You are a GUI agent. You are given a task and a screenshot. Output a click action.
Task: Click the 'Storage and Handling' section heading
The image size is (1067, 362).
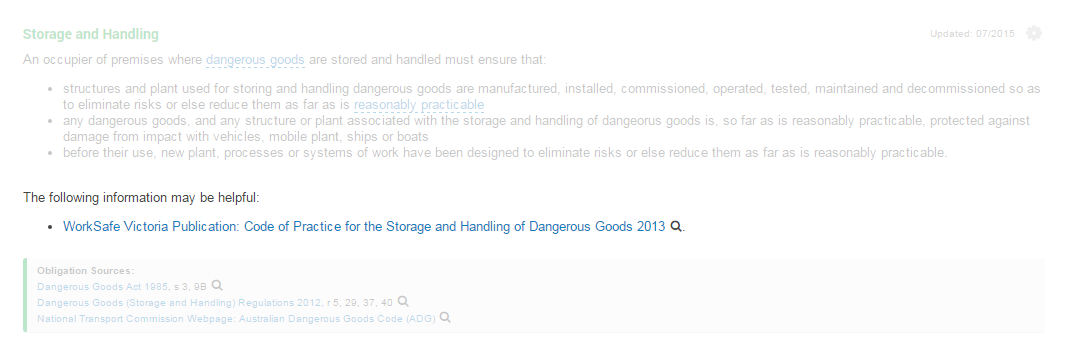pyautogui.click(x=91, y=34)
